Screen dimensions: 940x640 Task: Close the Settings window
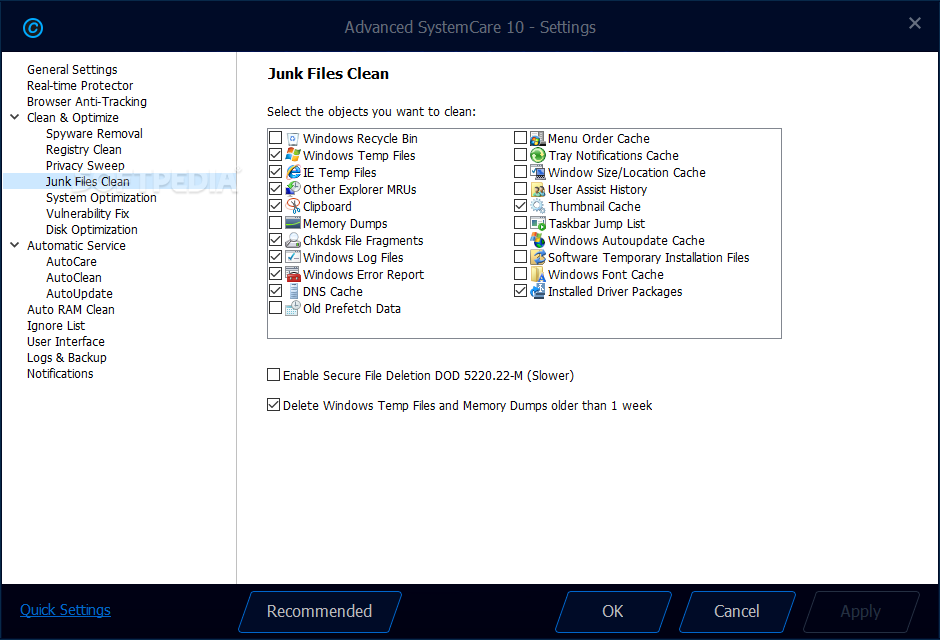915,23
